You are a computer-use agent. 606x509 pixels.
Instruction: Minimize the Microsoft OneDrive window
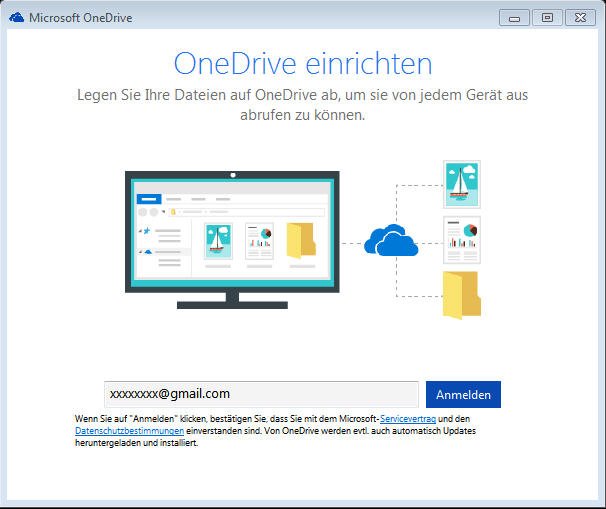click(514, 18)
